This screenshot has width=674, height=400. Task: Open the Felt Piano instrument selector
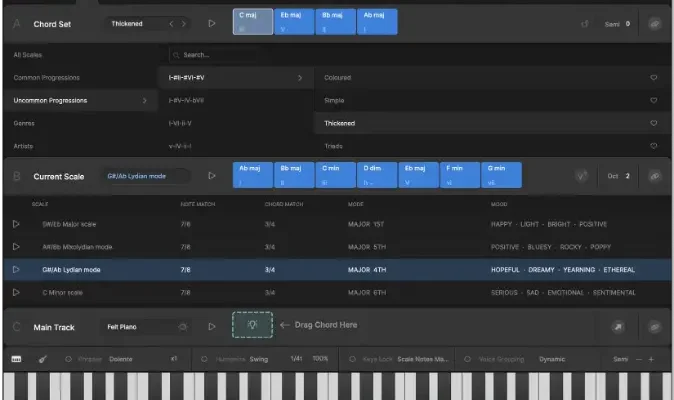[x=146, y=326]
